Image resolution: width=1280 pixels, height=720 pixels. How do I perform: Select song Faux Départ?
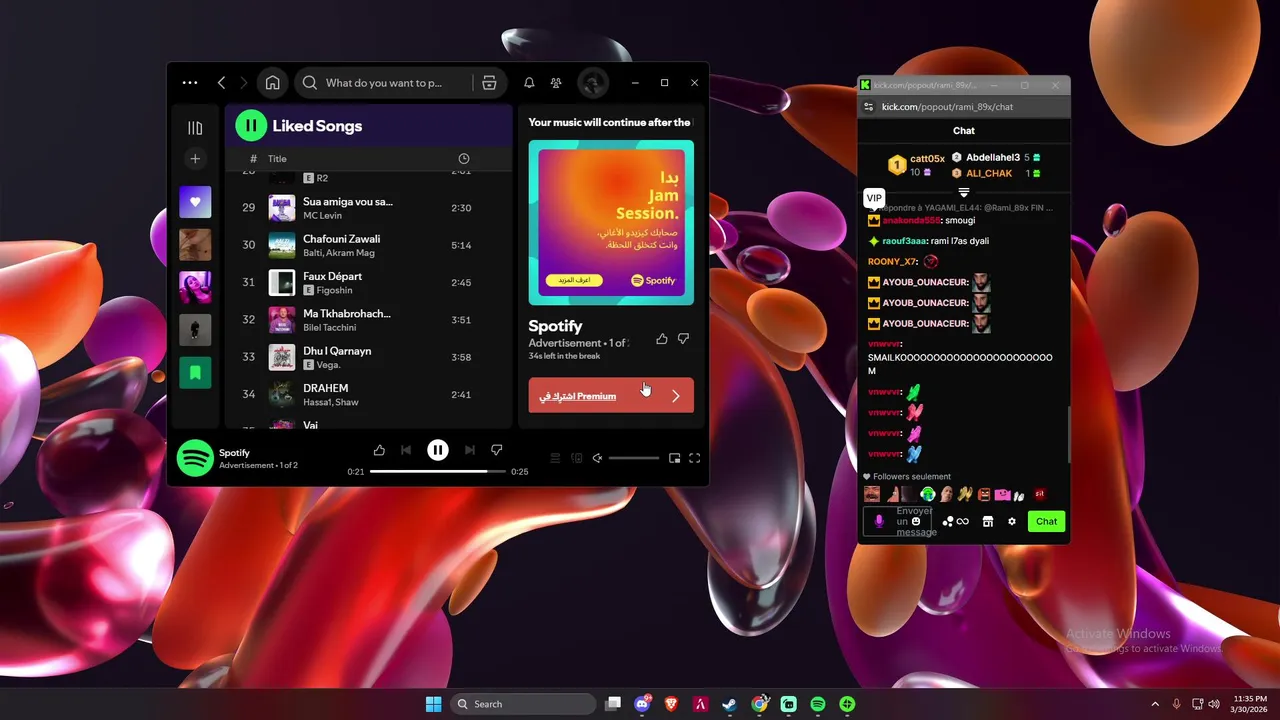click(368, 282)
